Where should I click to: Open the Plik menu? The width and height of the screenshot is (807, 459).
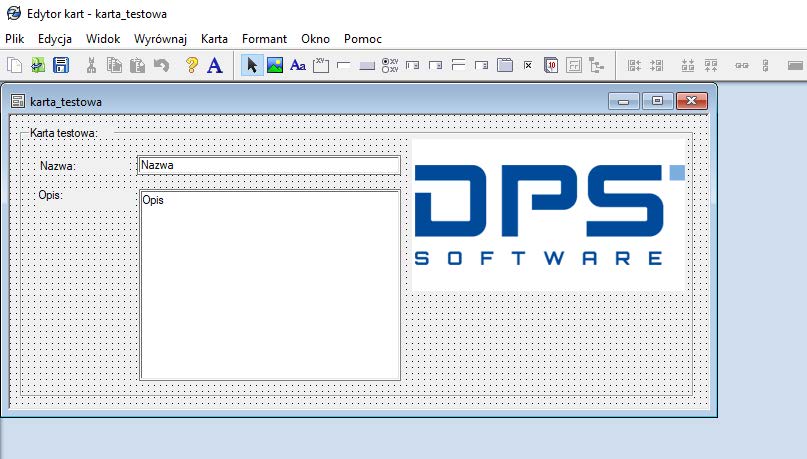click(x=15, y=39)
